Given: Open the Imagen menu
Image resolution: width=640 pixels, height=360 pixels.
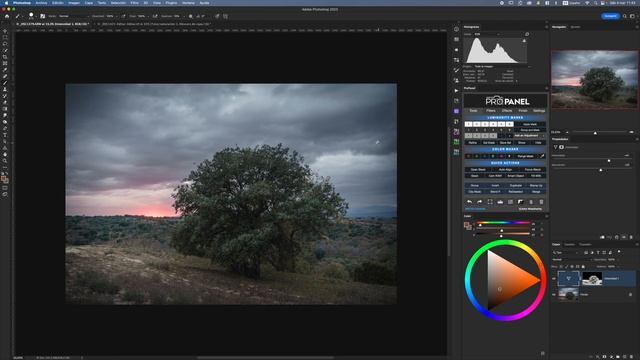Looking at the screenshot, I should coord(74,3).
